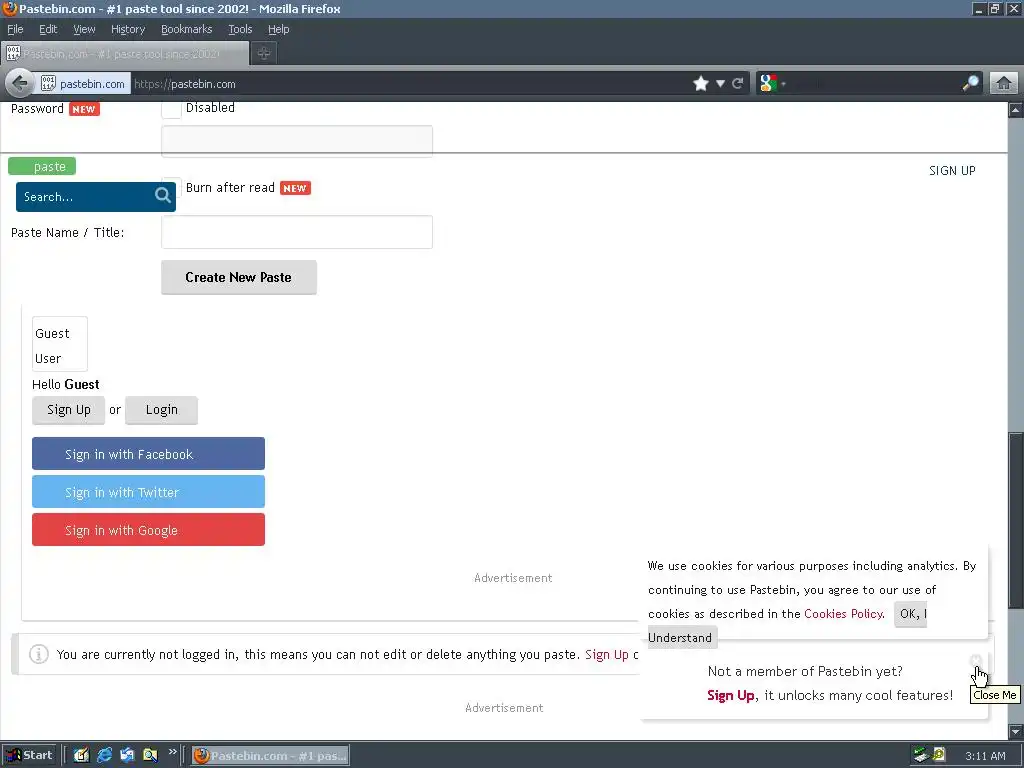Open the Edit menu
The height and width of the screenshot is (768, 1024).
tap(48, 29)
